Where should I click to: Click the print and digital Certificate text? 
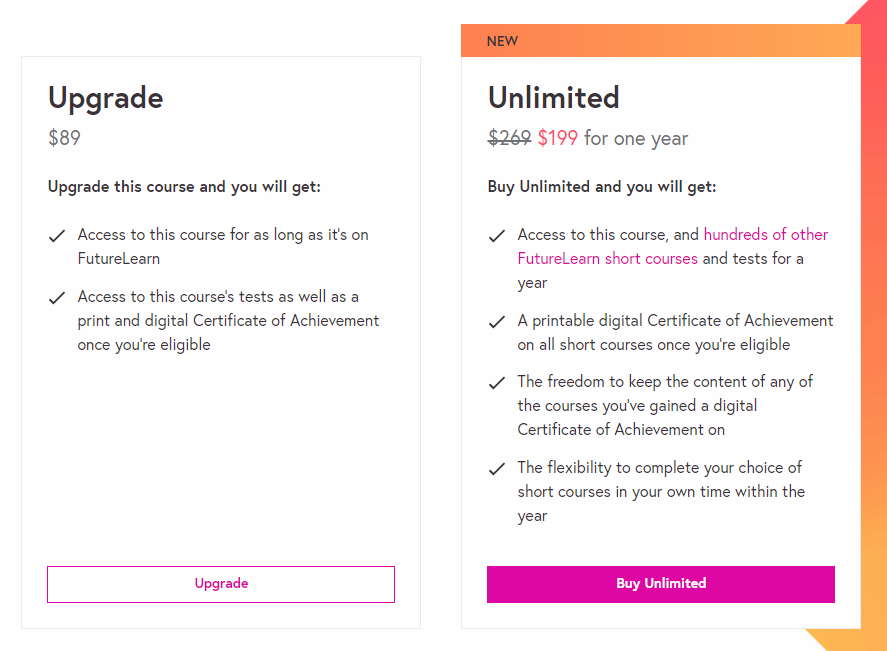coord(228,321)
